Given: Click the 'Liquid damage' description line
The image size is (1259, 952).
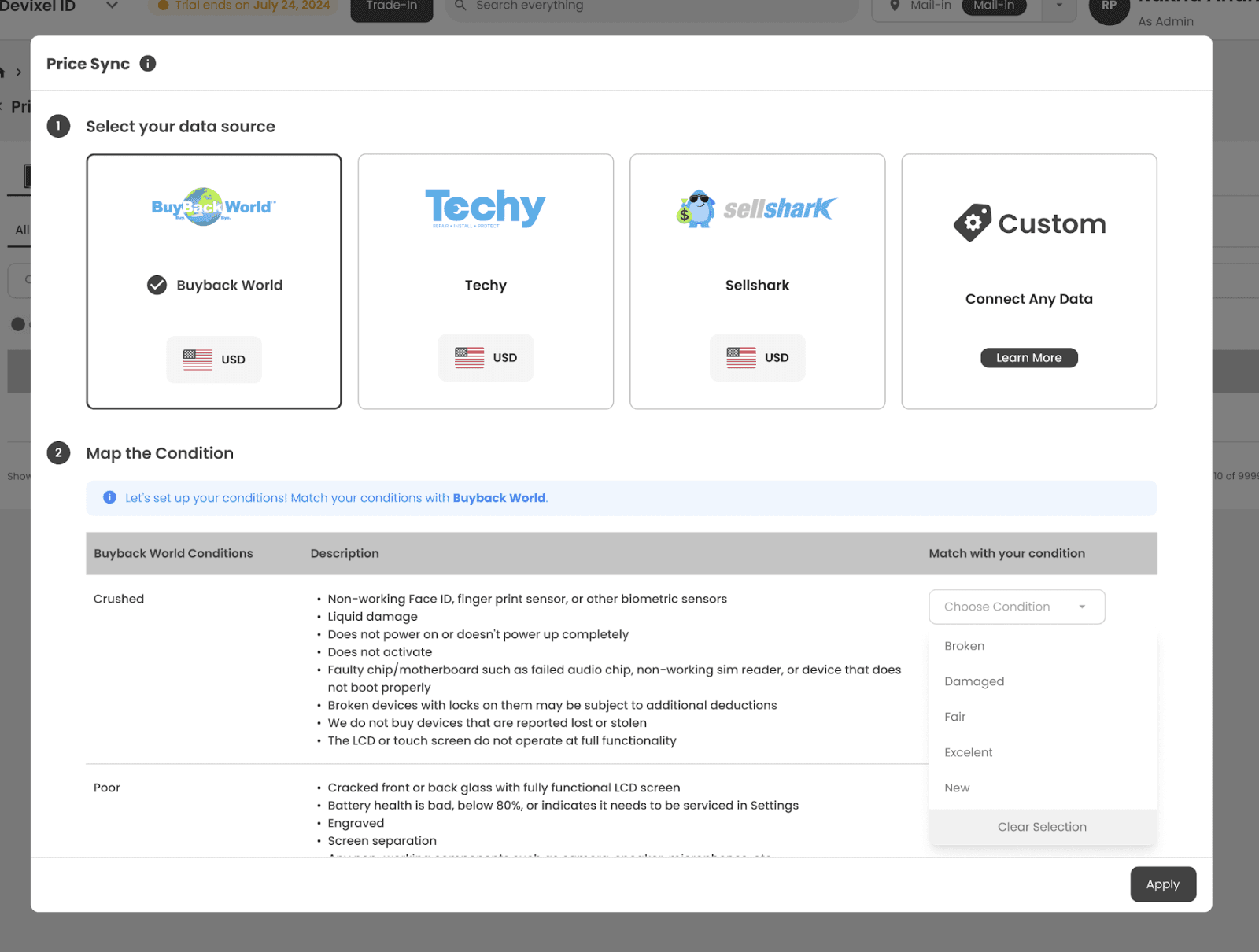Looking at the screenshot, I should pyautogui.click(x=373, y=617).
